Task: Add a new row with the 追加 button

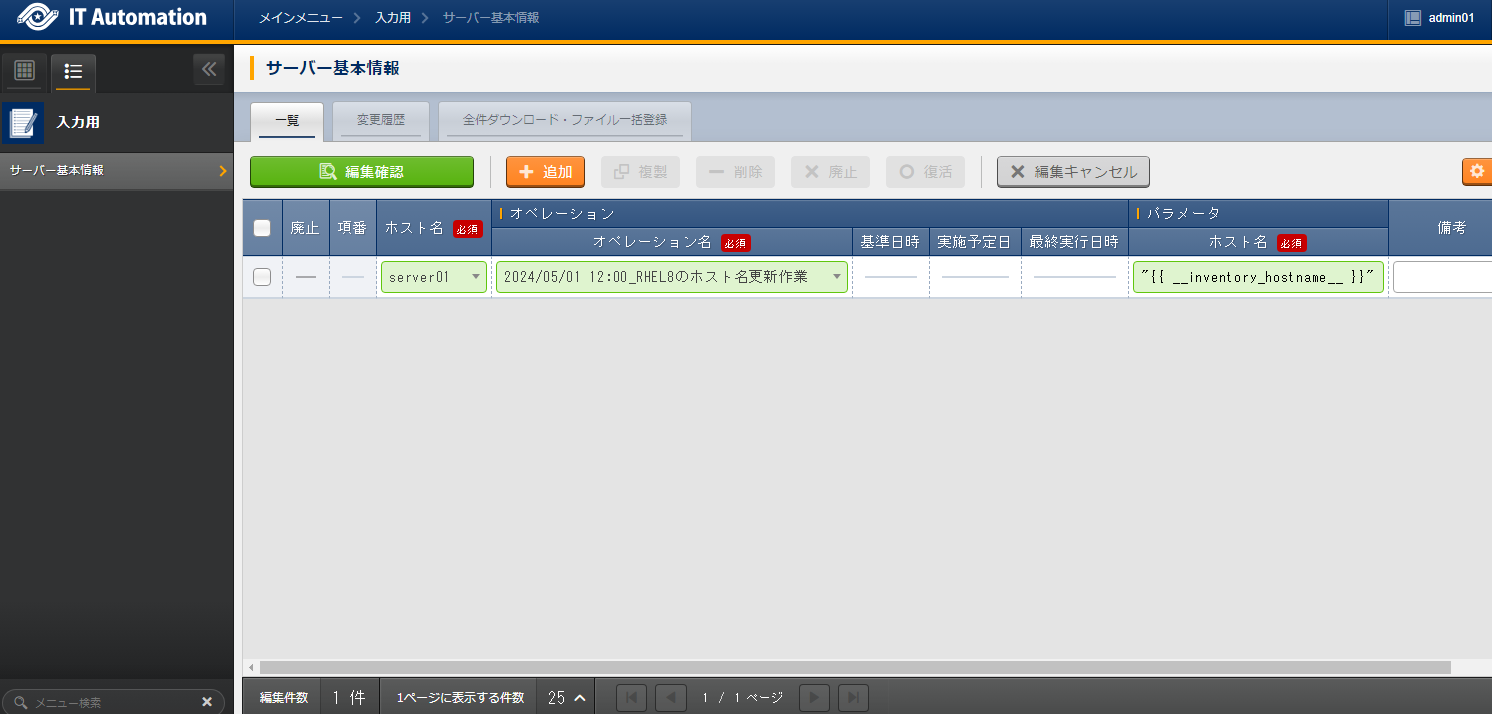Action: pos(545,171)
